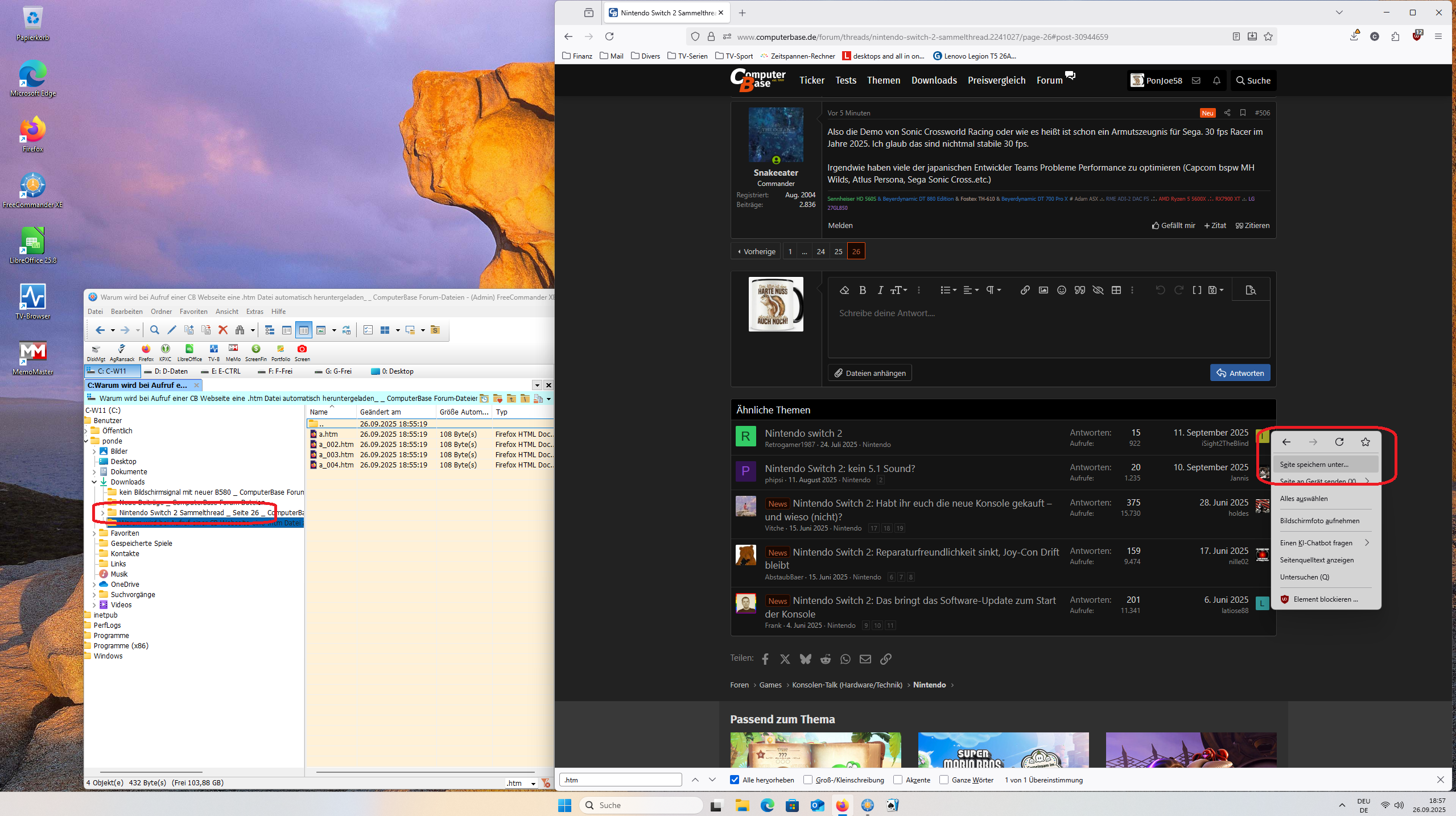Select Seite speichern unter in context menu
The image size is (1456, 816).
click(x=1314, y=465)
